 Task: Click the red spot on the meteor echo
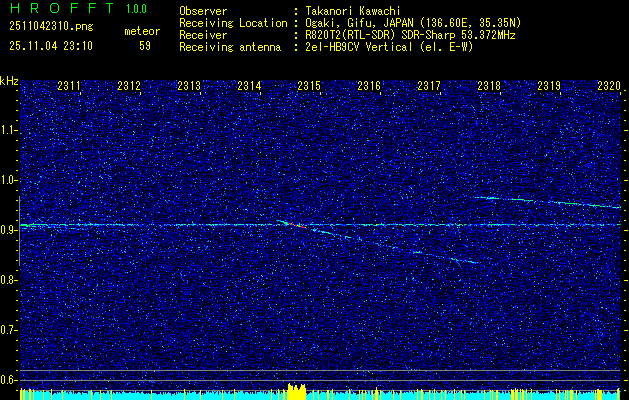pyautogui.click(x=297, y=226)
